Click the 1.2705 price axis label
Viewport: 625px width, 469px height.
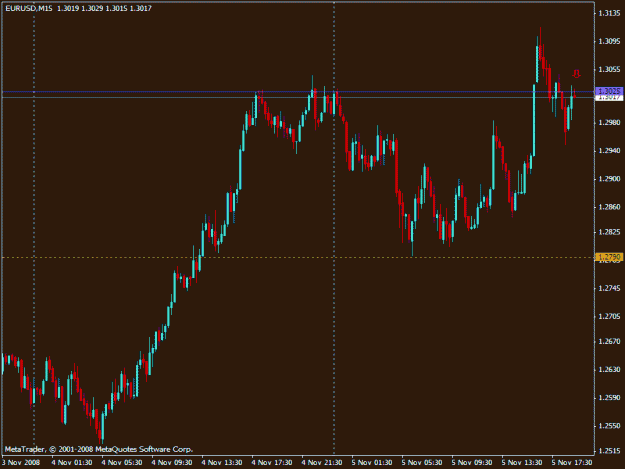click(x=609, y=316)
